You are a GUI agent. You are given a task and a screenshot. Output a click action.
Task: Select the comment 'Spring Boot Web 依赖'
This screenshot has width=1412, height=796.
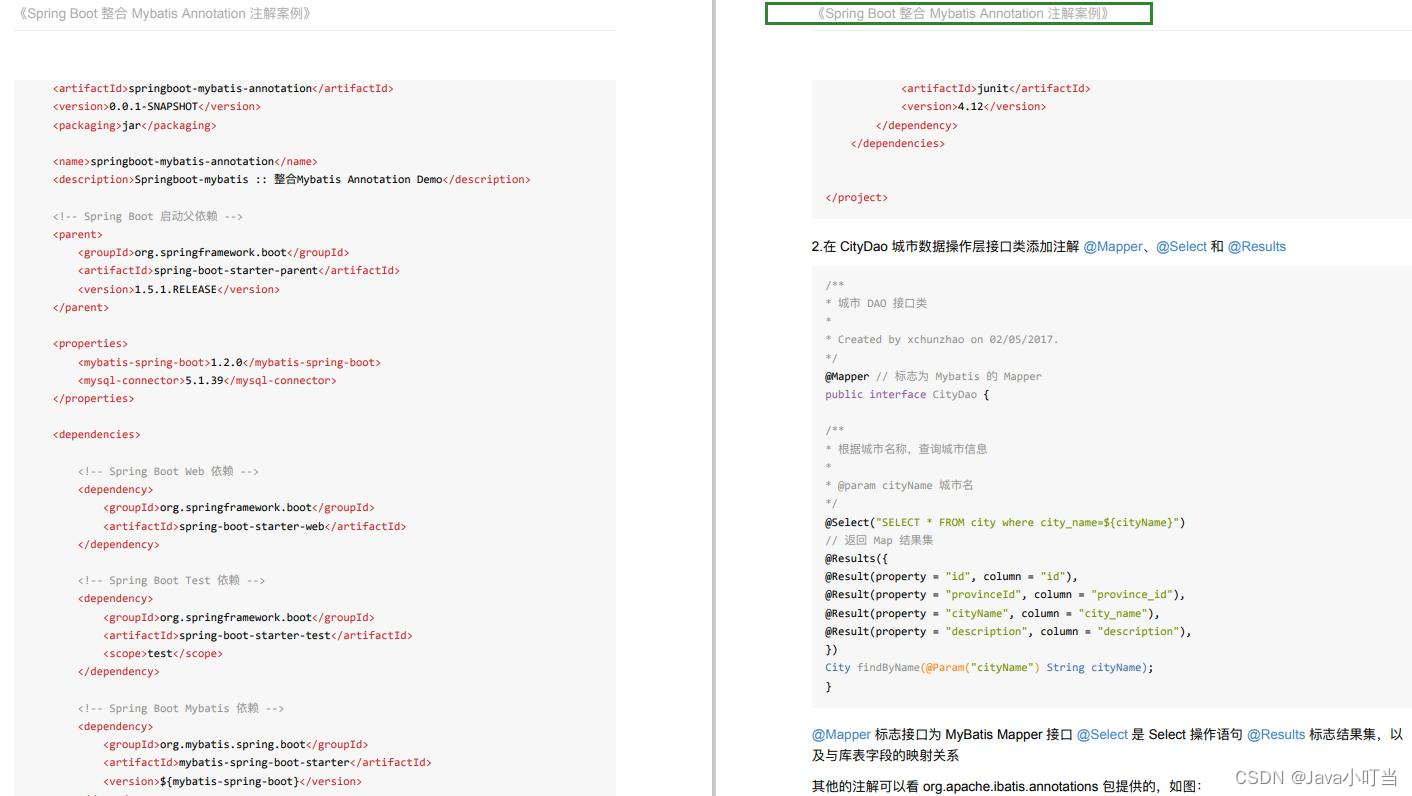168,471
